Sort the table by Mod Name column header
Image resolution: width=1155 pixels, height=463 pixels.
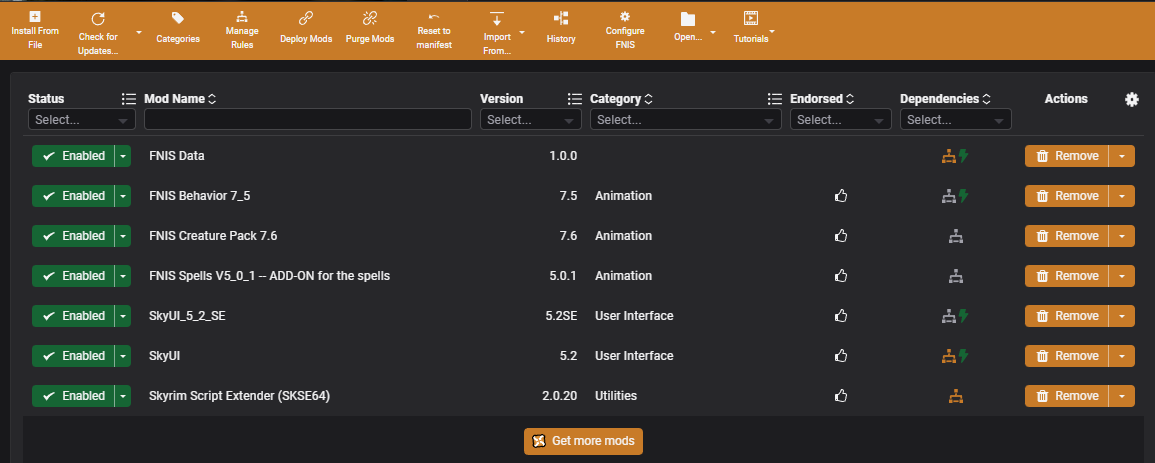[180, 99]
